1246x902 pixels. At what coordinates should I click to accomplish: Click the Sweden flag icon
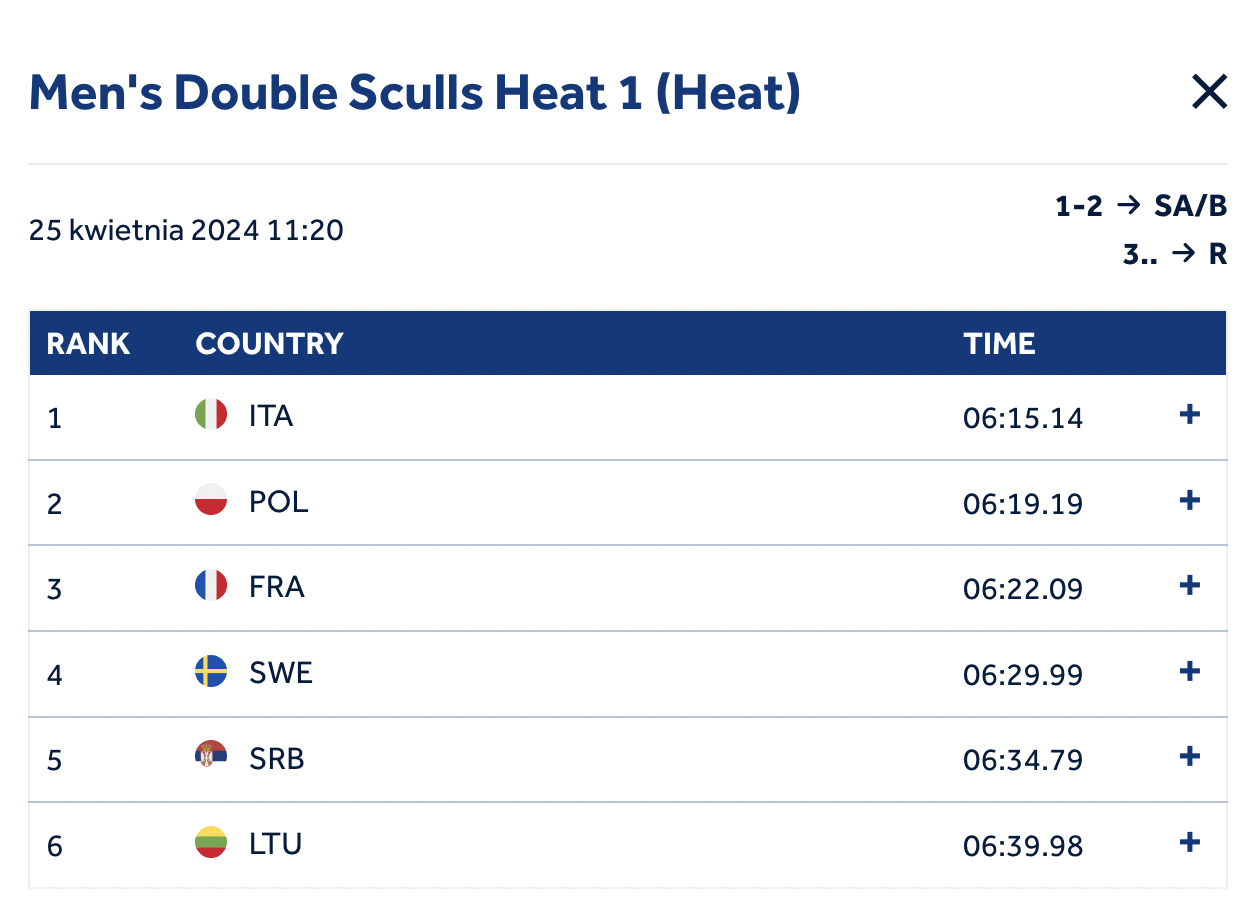211,671
